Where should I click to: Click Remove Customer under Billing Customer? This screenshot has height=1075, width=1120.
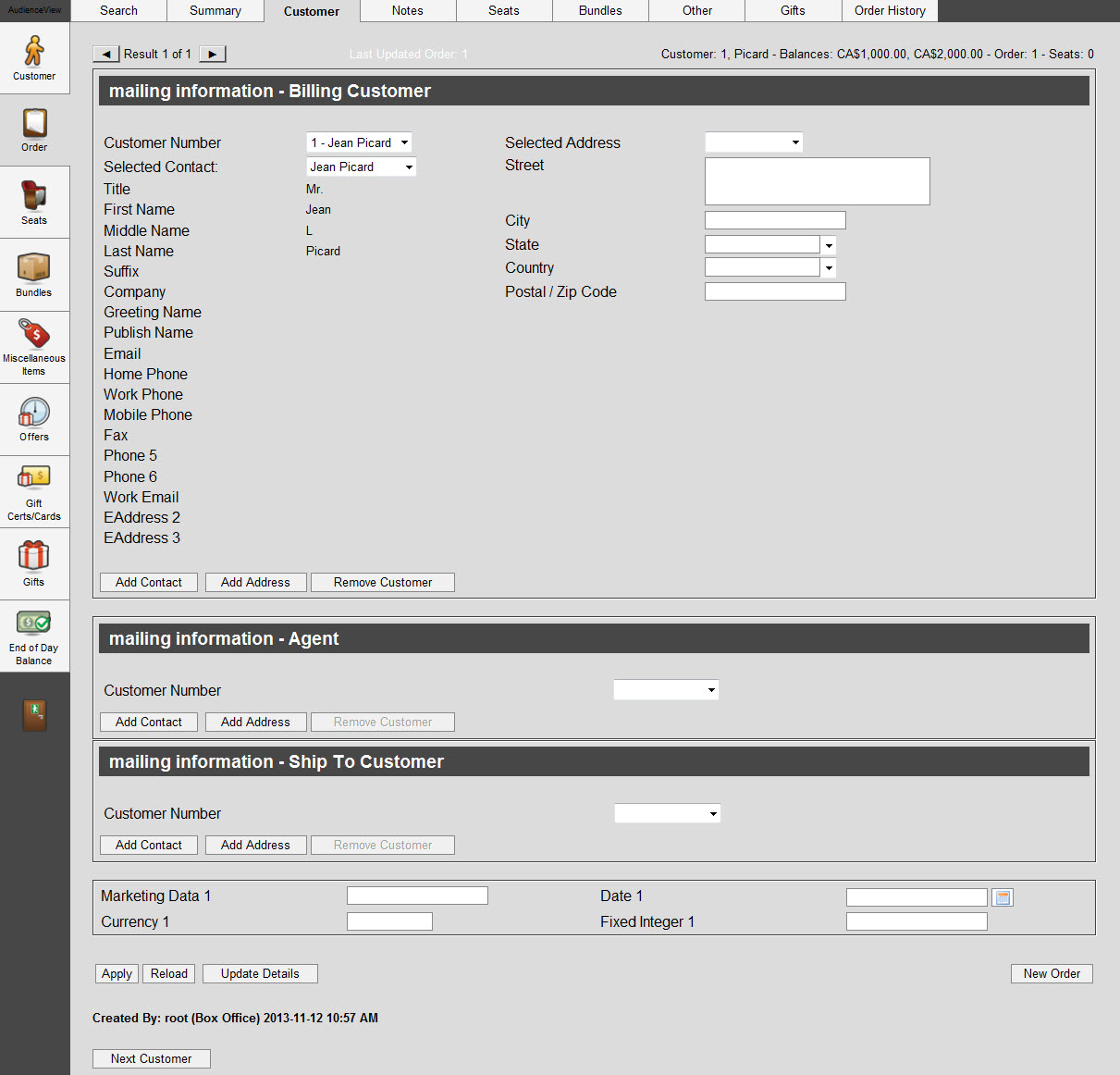(383, 583)
